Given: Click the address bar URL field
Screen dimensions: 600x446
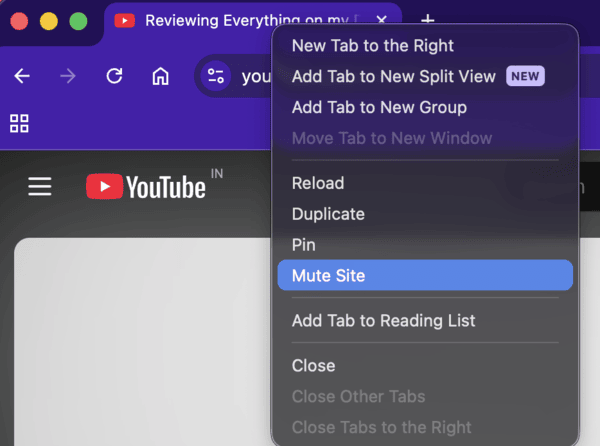Looking at the screenshot, I should click(252, 76).
